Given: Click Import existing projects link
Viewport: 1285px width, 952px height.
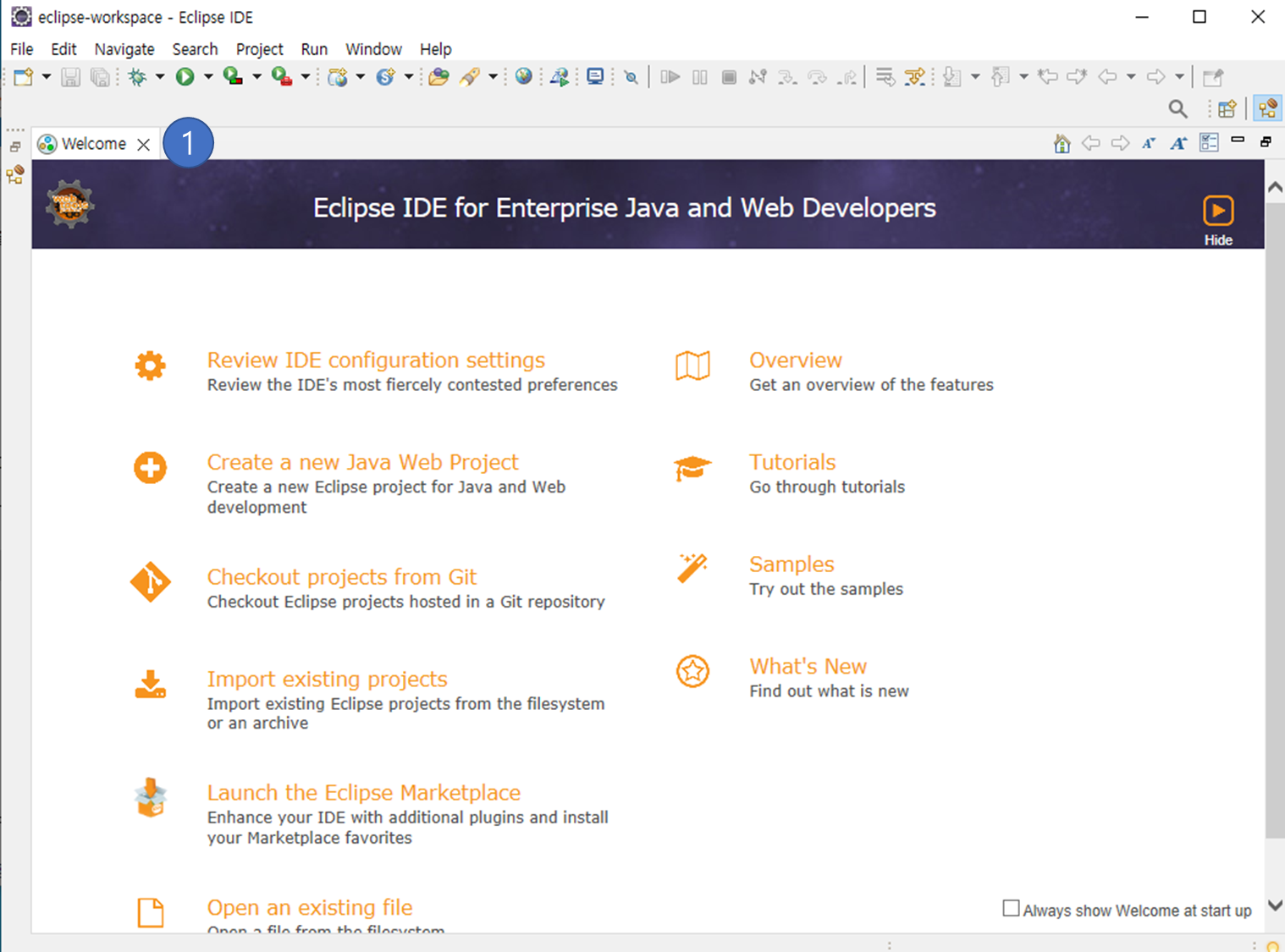Looking at the screenshot, I should (327, 679).
